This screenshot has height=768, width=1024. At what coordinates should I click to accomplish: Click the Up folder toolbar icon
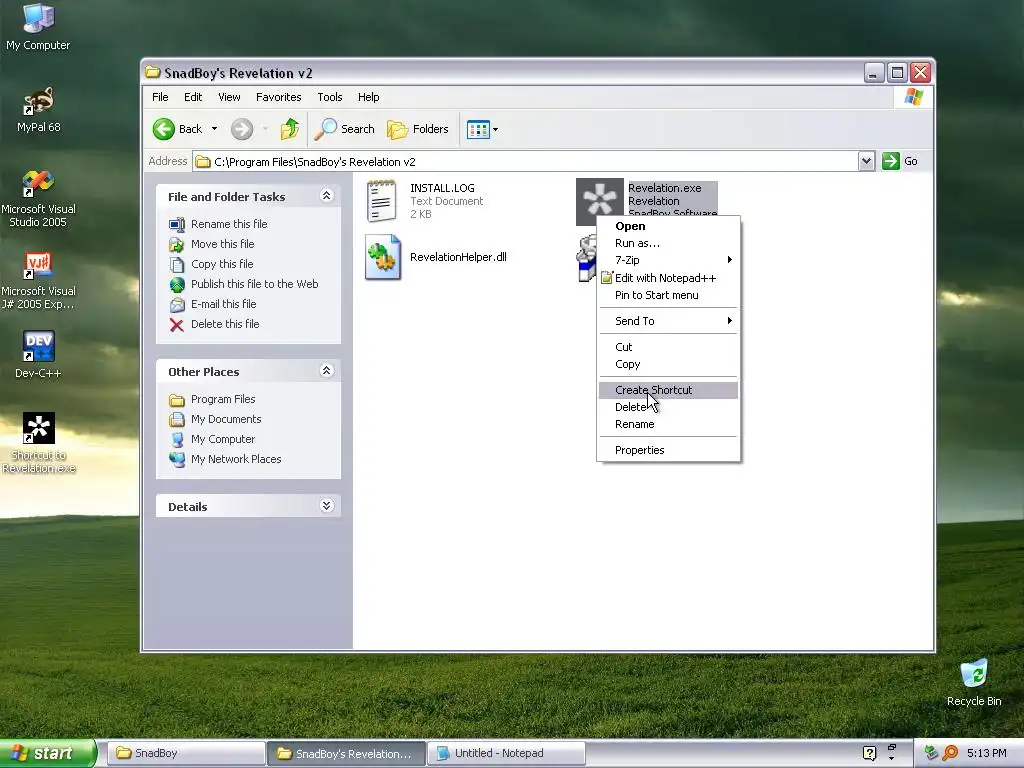pos(289,129)
